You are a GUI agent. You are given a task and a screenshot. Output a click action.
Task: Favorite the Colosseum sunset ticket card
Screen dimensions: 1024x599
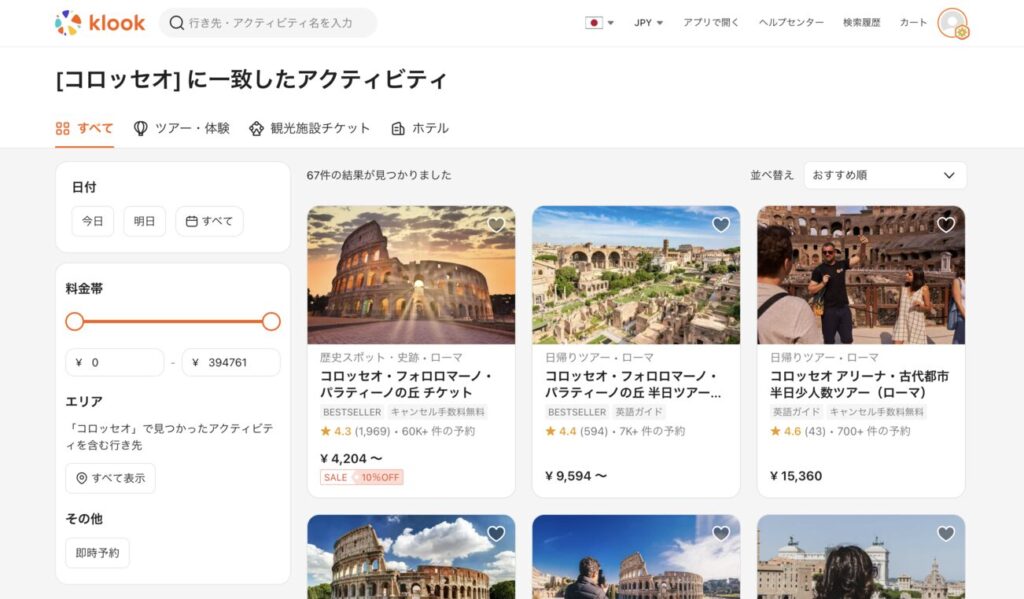496,225
